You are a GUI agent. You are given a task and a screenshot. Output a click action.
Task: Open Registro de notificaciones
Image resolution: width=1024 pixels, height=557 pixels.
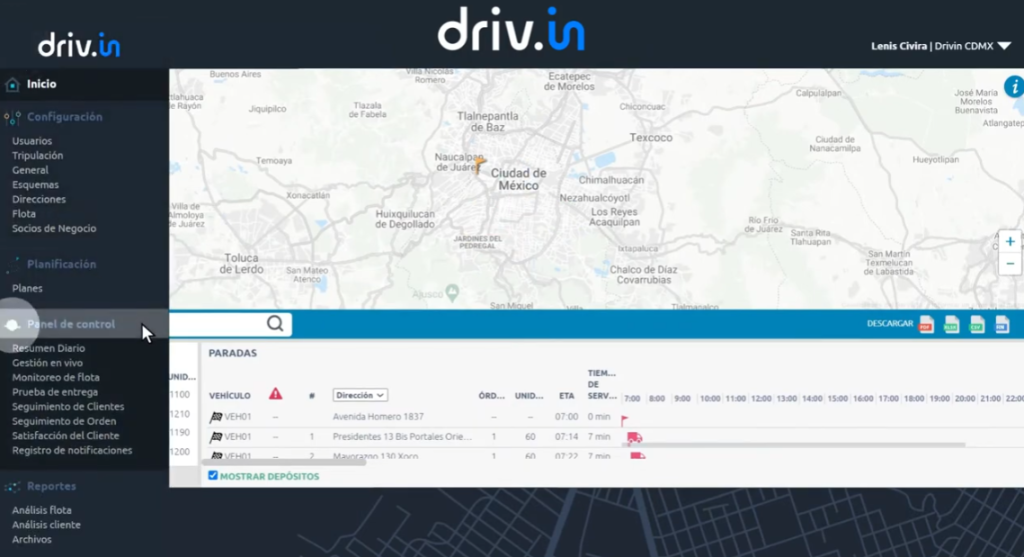pos(72,451)
